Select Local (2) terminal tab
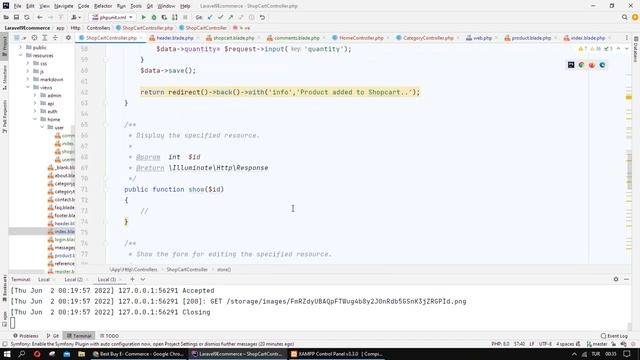Screen dimensions: 640x360 [x=73, y=280]
